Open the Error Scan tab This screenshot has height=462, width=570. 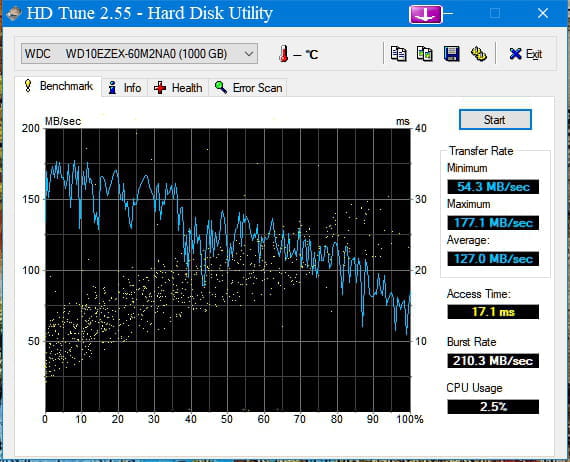coord(248,88)
